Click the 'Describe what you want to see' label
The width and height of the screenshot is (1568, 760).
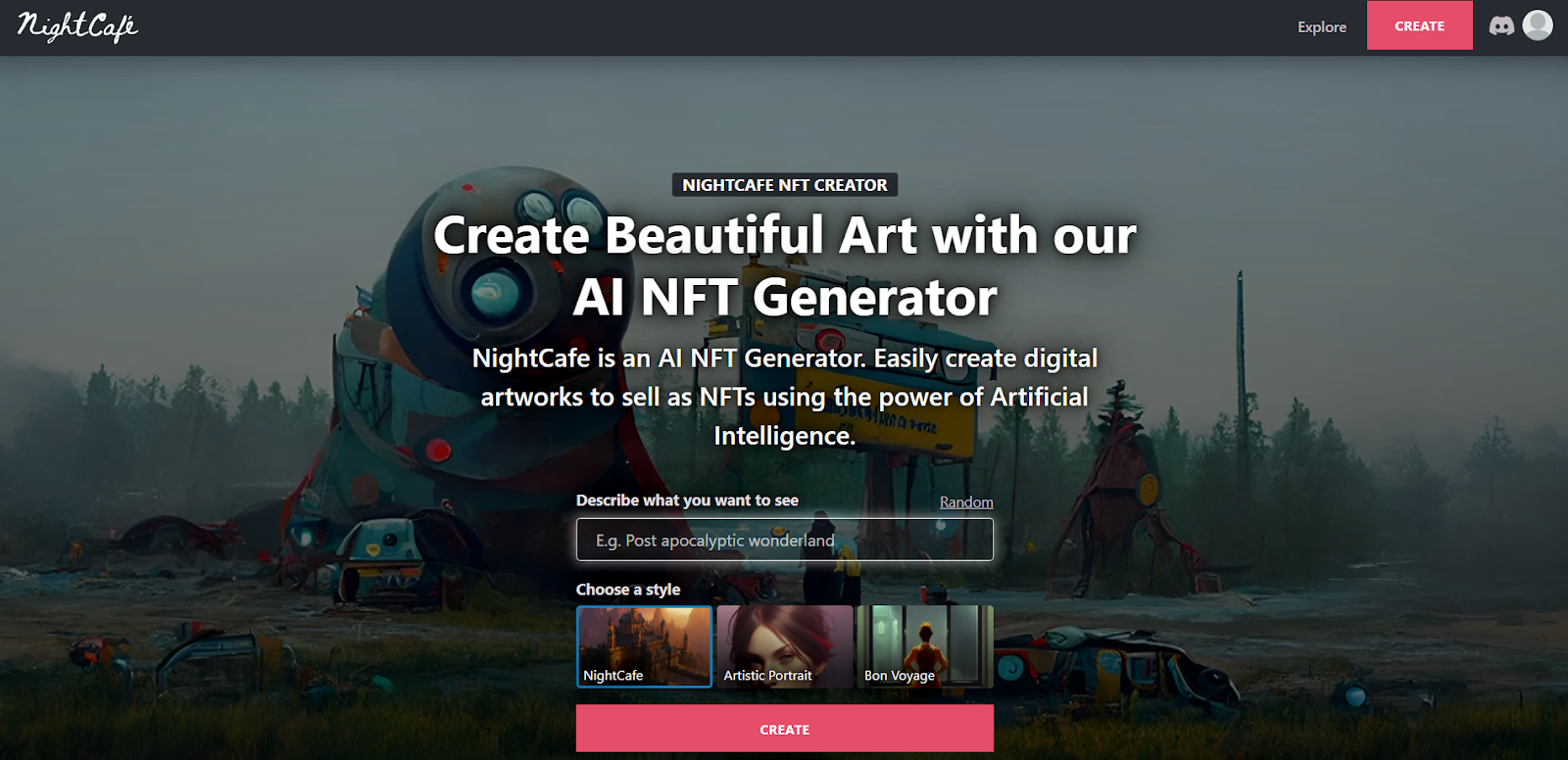pos(687,500)
